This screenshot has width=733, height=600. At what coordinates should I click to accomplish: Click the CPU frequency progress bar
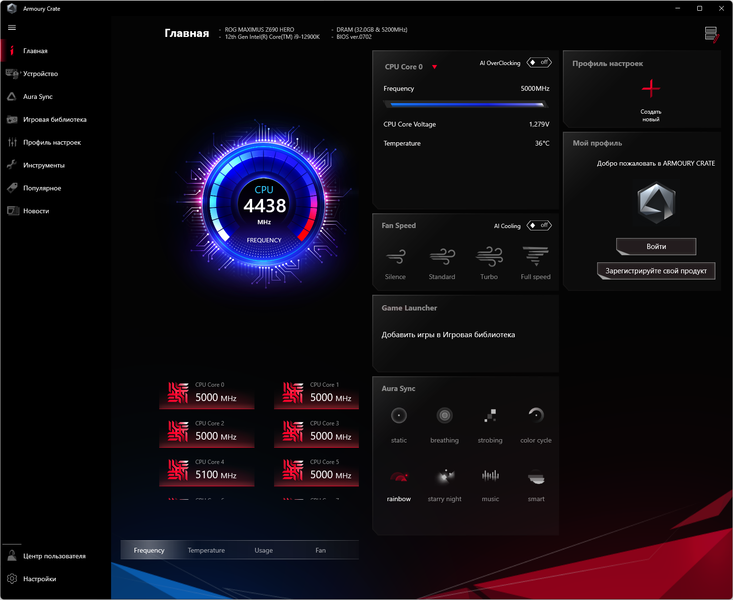pos(466,105)
